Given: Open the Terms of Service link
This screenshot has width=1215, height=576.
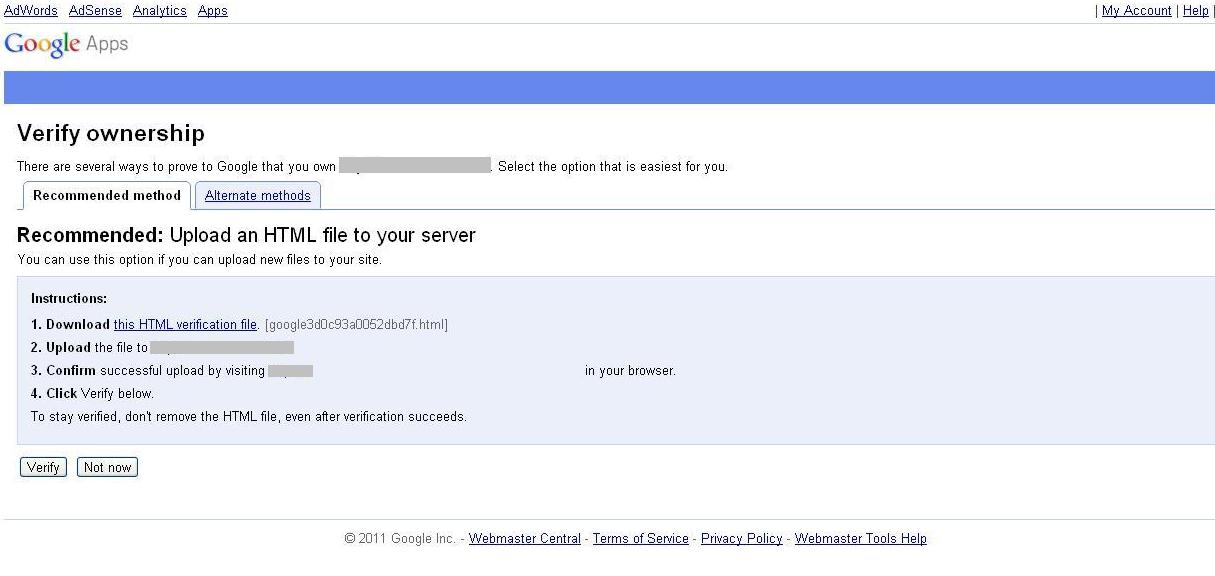Looking at the screenshot, I should tap(641, 539).
